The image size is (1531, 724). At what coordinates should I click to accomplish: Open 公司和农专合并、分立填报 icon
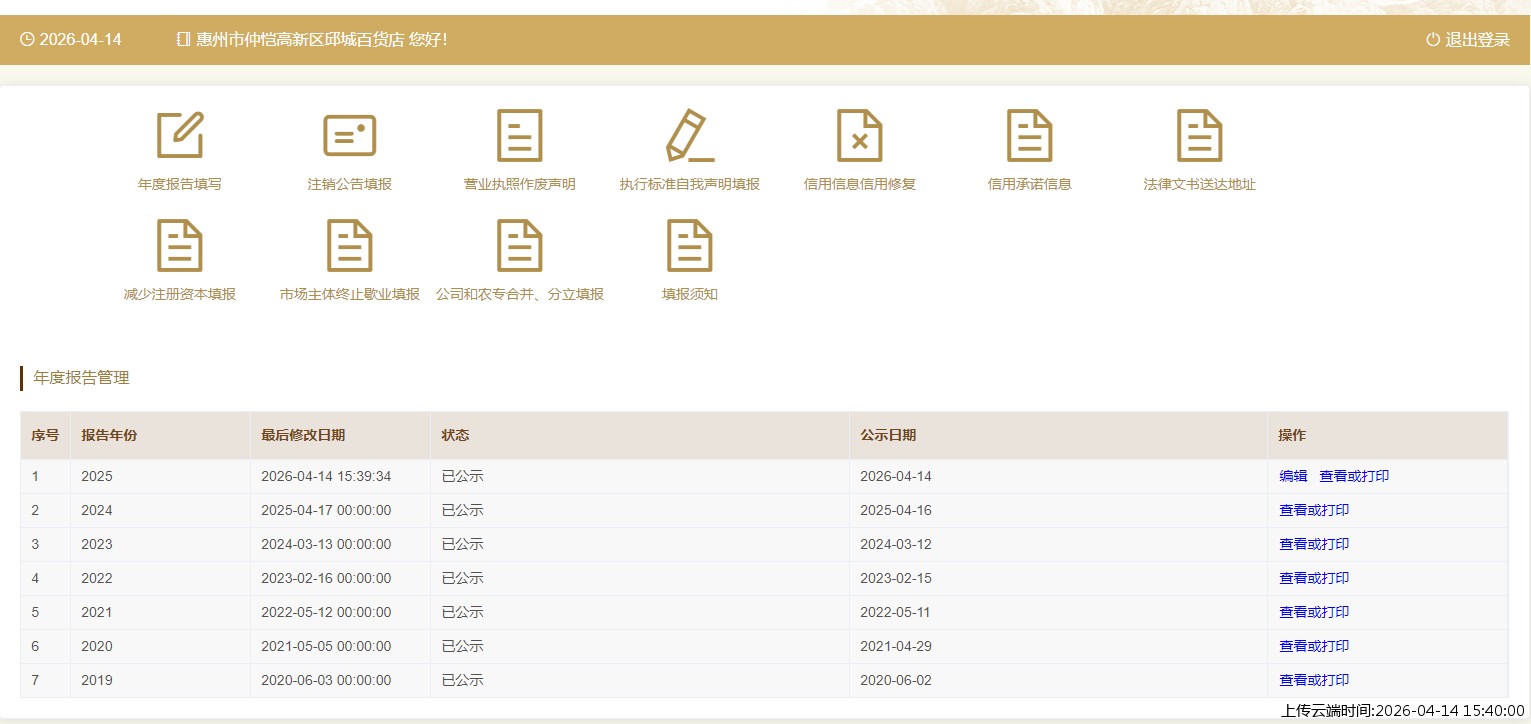click(x=520, y=245)
